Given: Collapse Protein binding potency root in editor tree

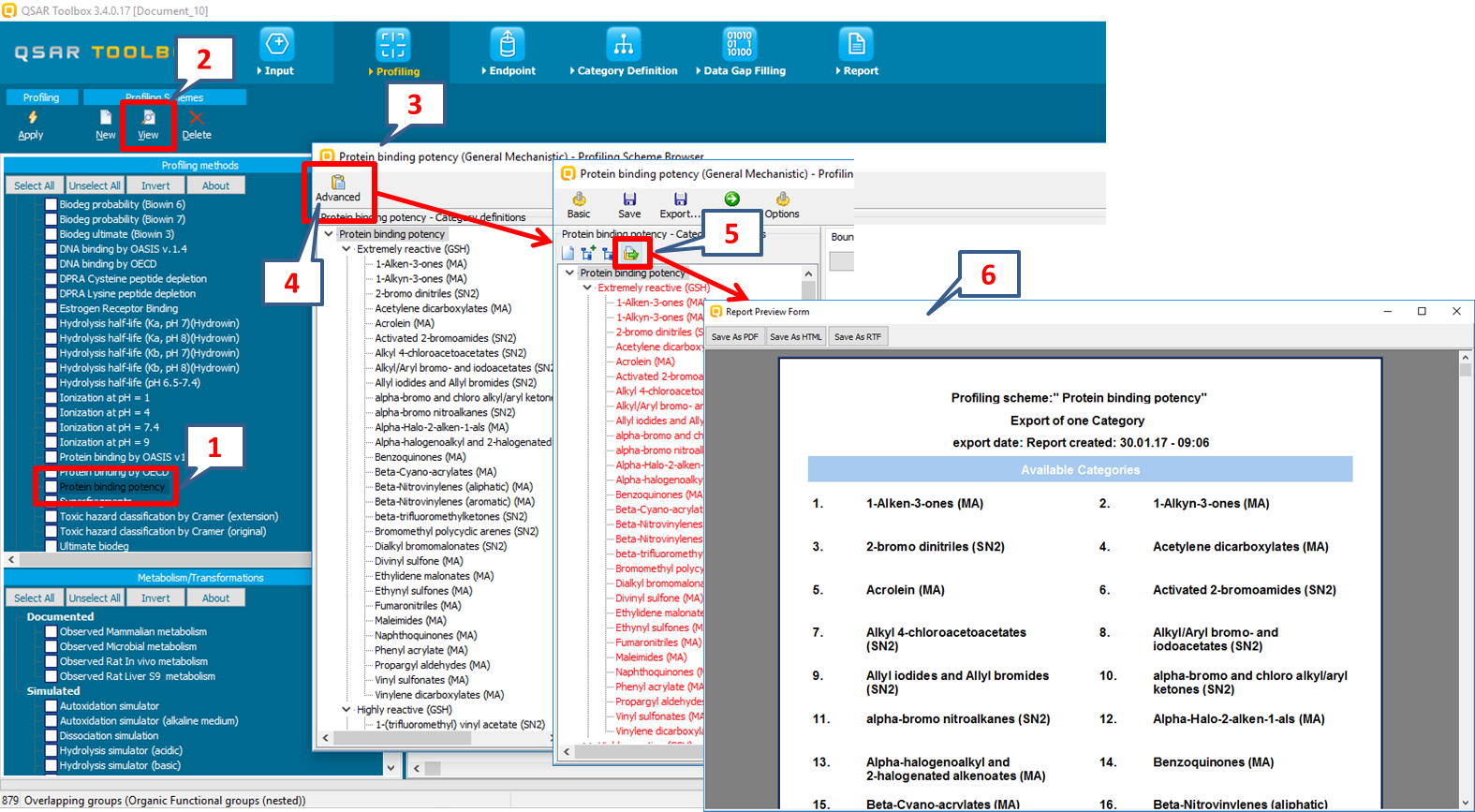Looking at the screenshot, I should (569, 273).
